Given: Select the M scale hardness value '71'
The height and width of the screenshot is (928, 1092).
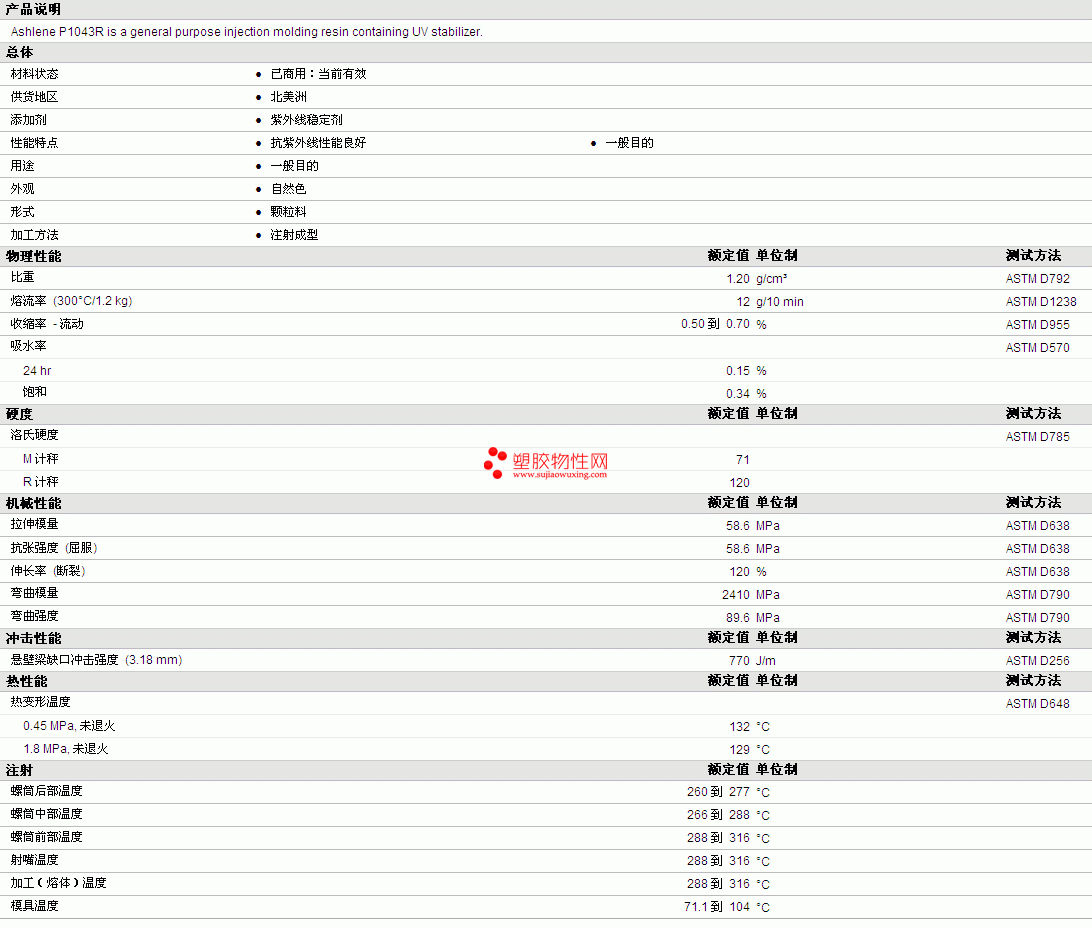Looking at the screenshot, I should (742, 459).
